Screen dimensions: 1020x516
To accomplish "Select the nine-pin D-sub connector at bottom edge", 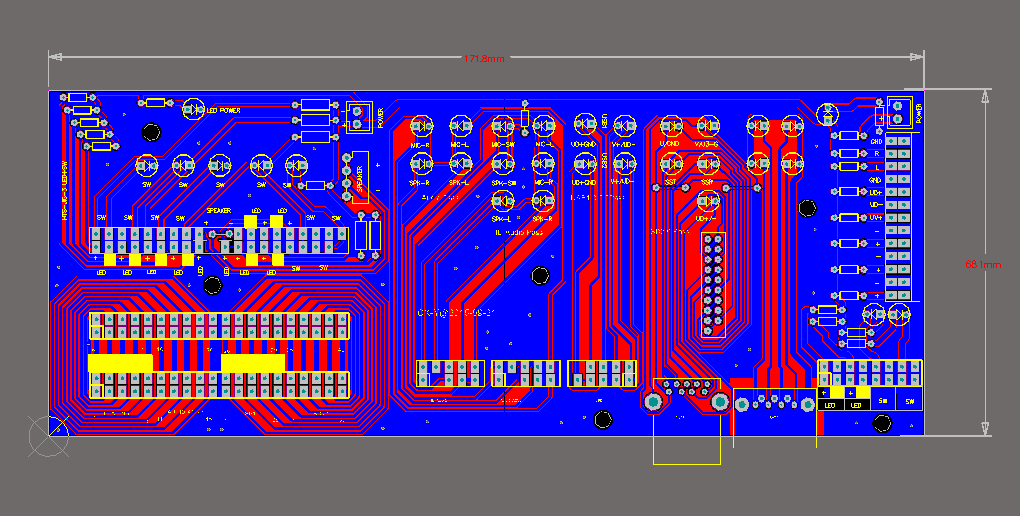I will [687, 422].
